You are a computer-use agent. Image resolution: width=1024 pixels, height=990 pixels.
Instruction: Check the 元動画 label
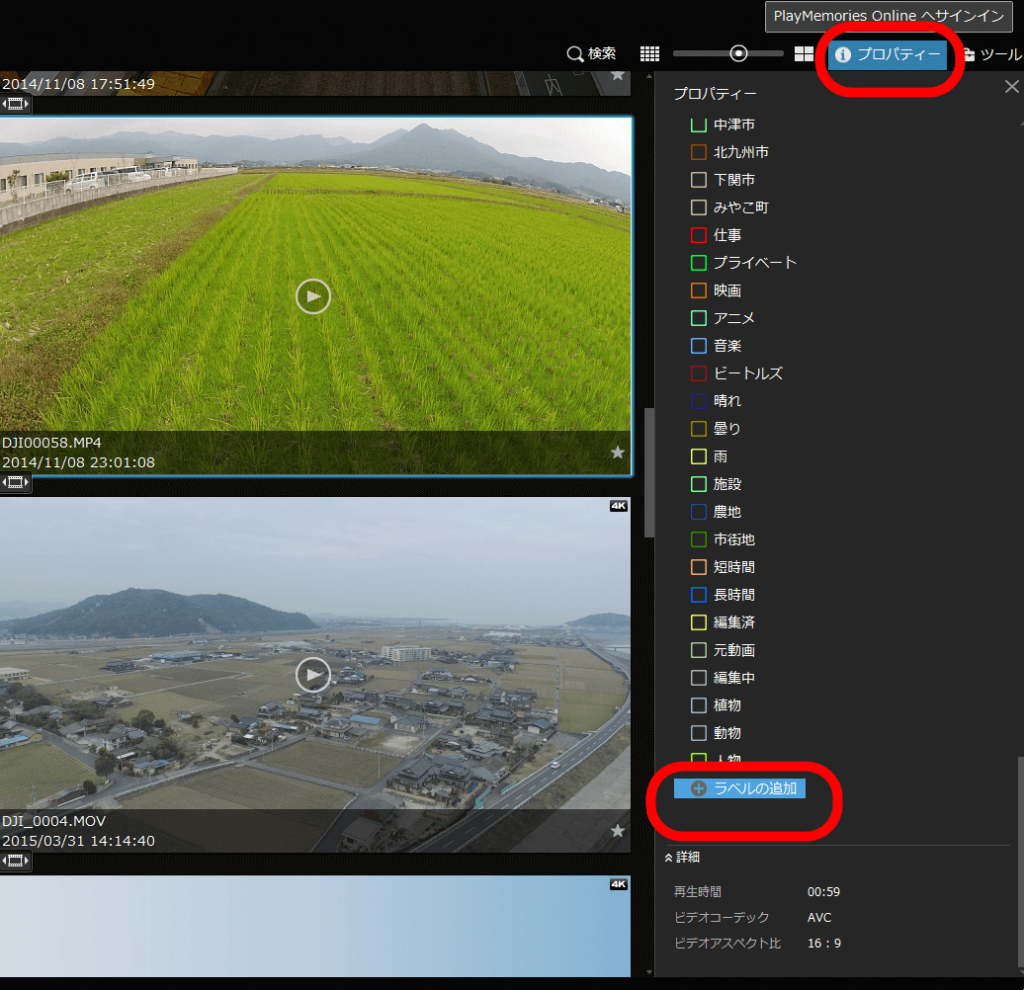(x=698, y=650)
